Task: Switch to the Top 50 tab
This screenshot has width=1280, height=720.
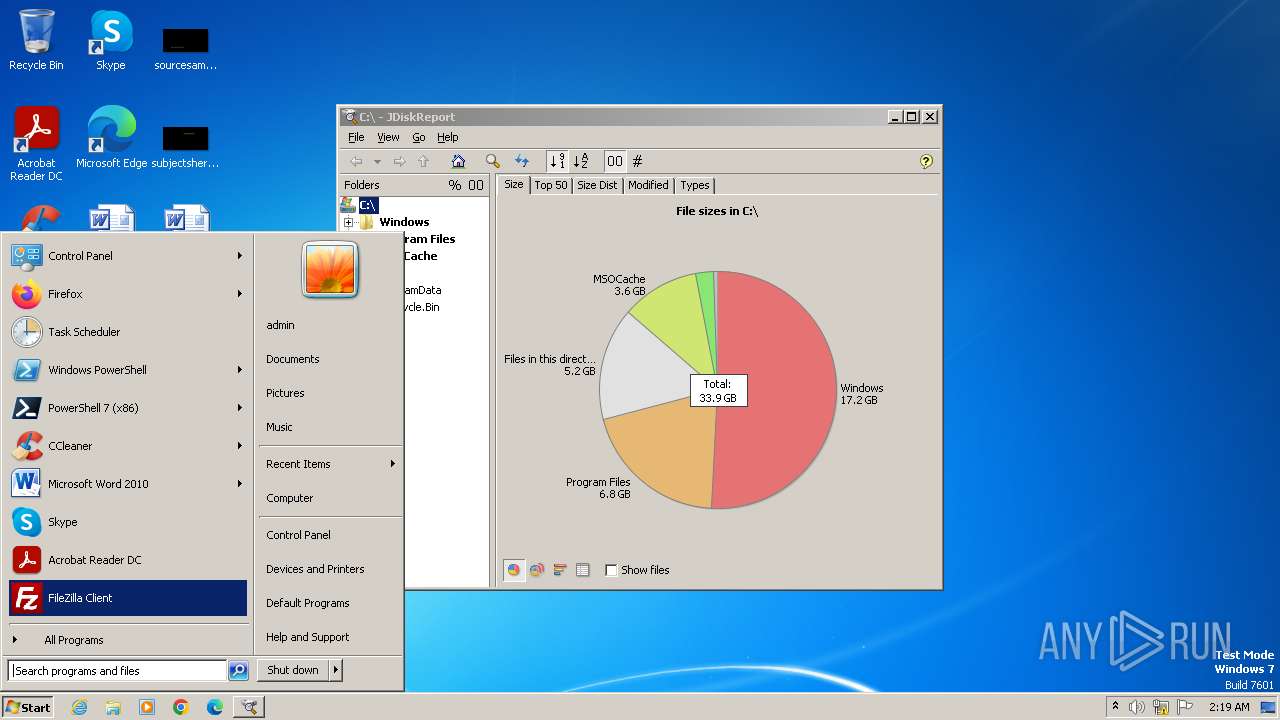Action: (x=550, y=185)
